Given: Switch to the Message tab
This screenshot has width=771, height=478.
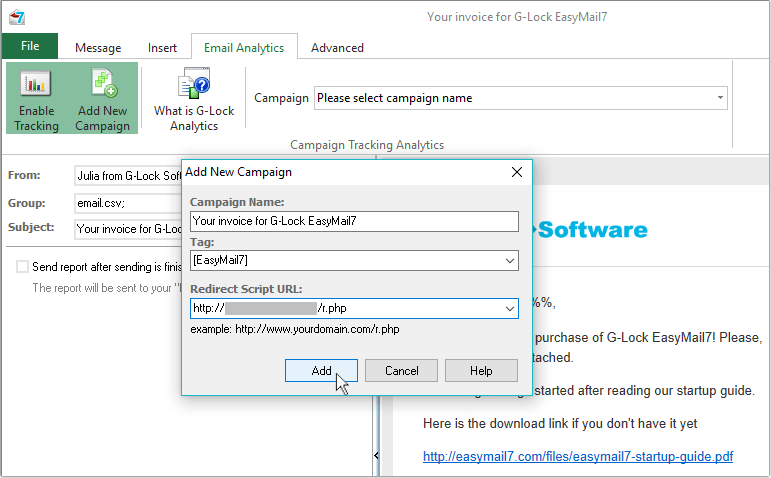Looking at the screenshot, I should coord(98,48).
